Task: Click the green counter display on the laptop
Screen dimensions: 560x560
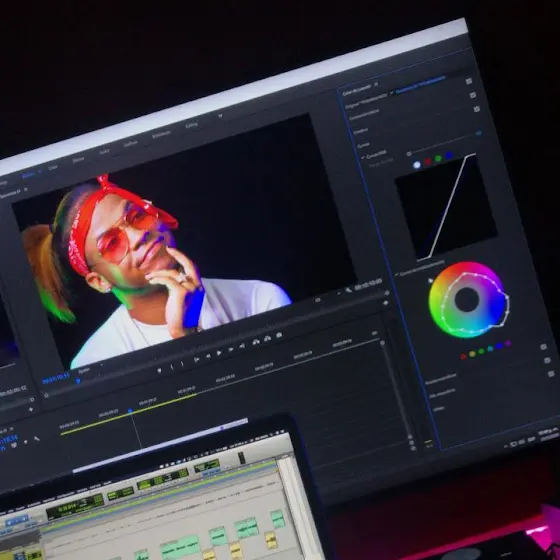Action: click(x=74, y=505)
